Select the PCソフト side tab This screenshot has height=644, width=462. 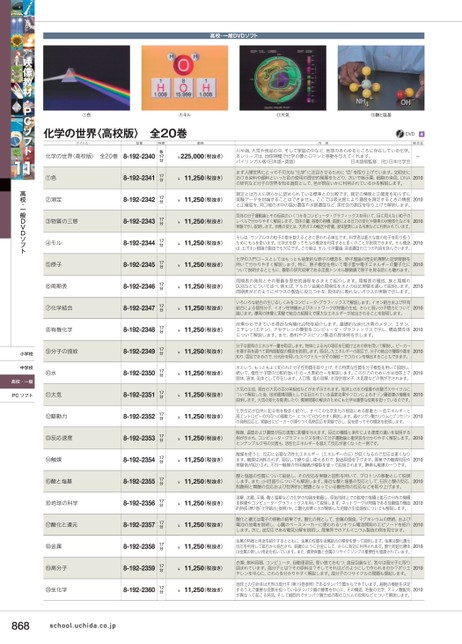[x=23, y=396]
